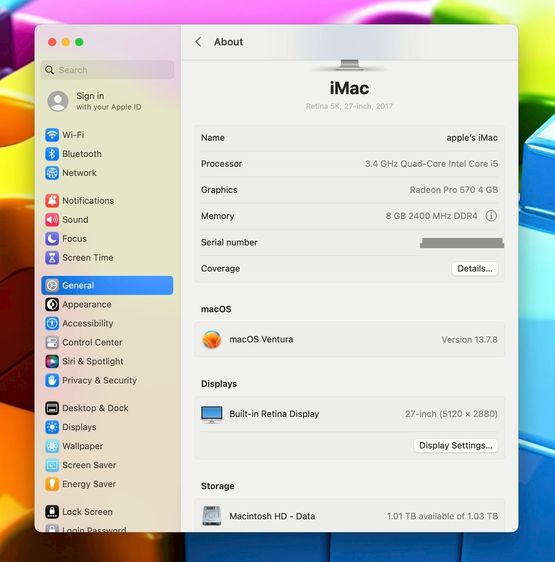Viewport: 555px width, 562px height.
Task: Click the Built-in Retina Display label
Action: point(274,414)
